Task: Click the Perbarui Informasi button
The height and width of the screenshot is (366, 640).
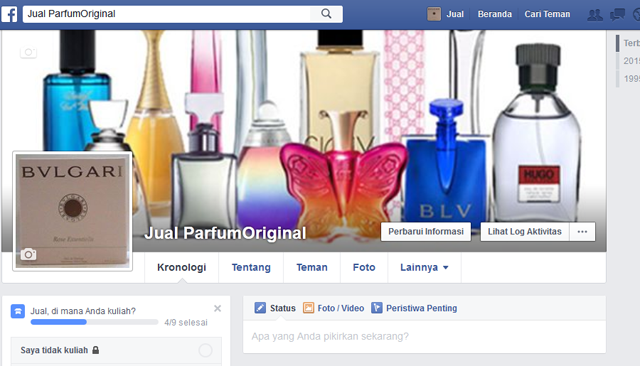Action: 426,231
